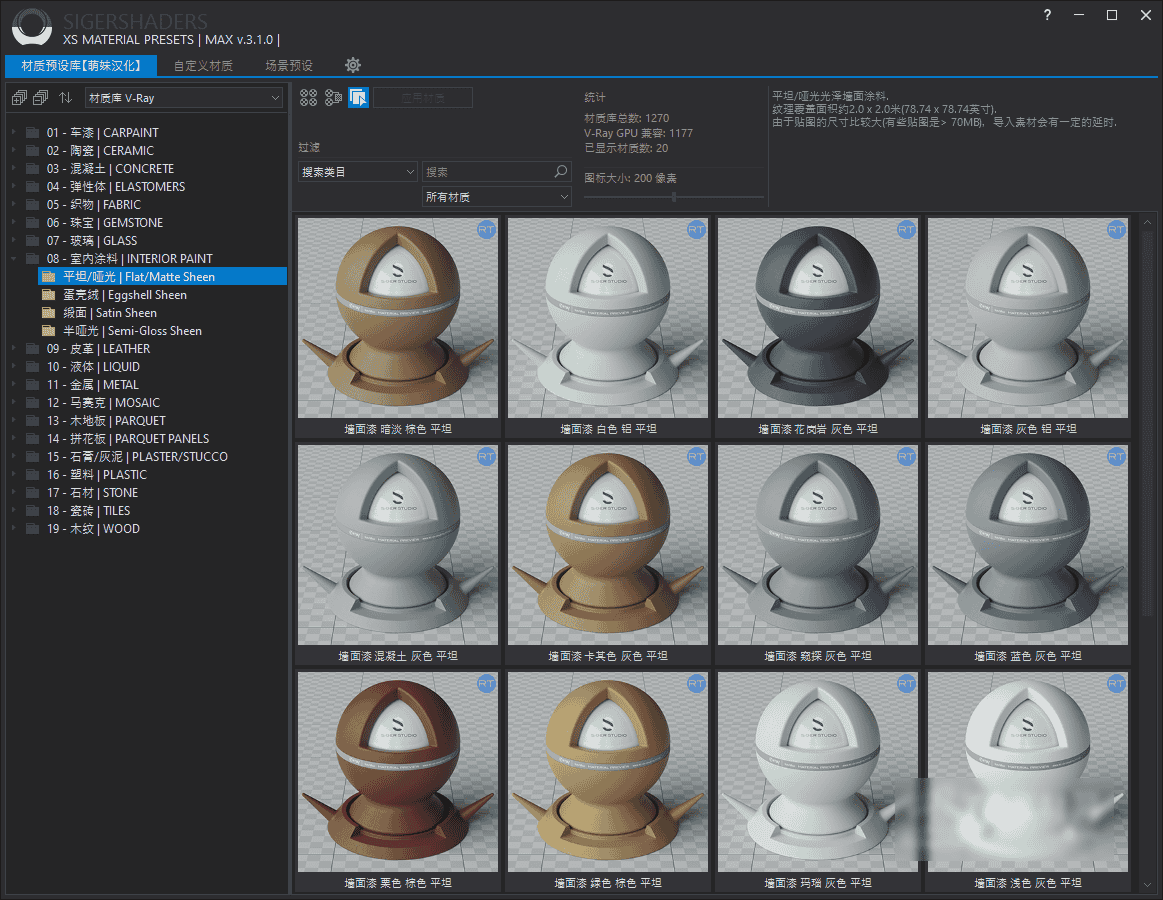Click folder icon of Eggshell Sheen subfolder
1163x900 pixels.
coord(49,295)
